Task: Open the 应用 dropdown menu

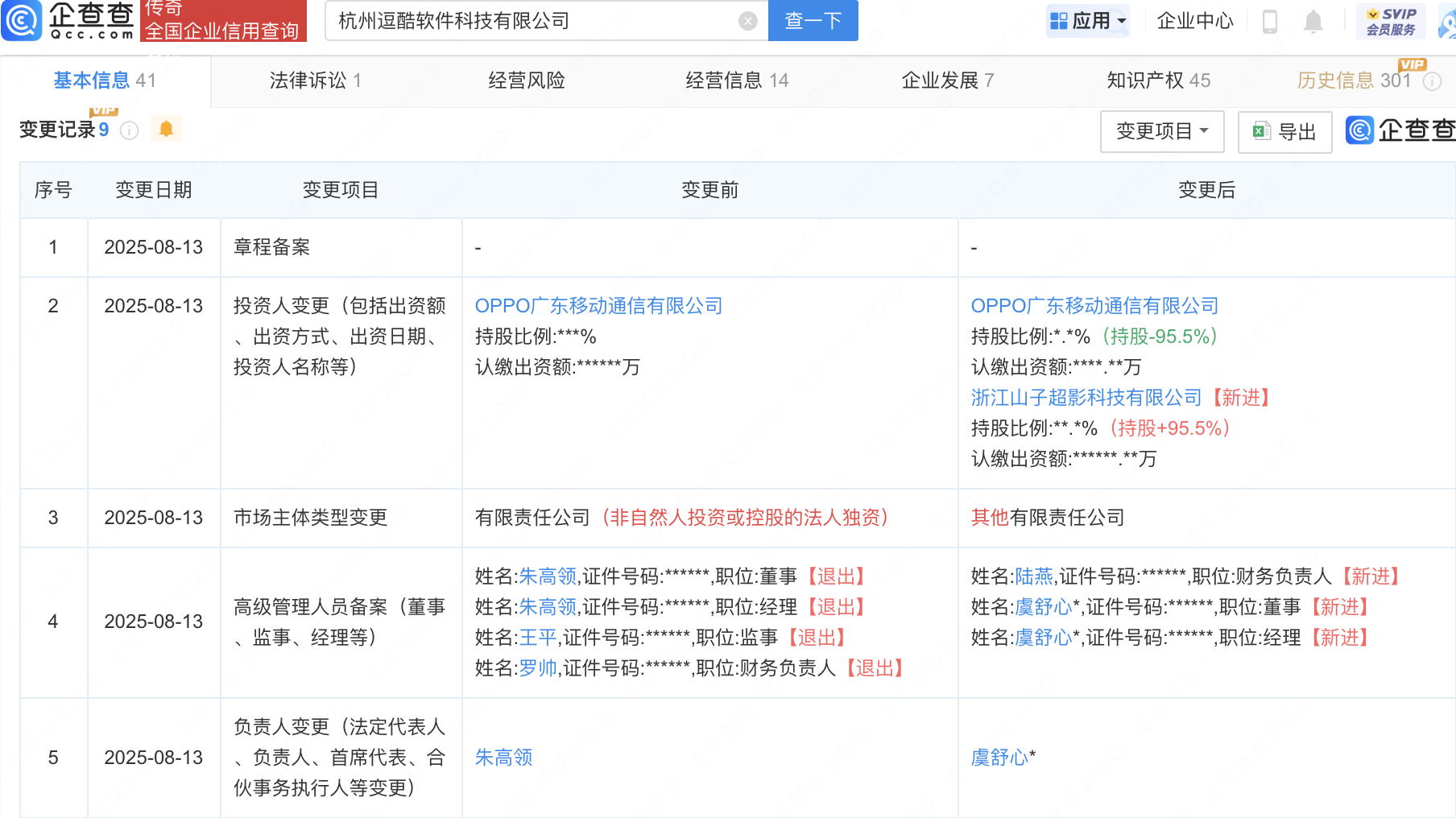Action: coord(1088,21)
